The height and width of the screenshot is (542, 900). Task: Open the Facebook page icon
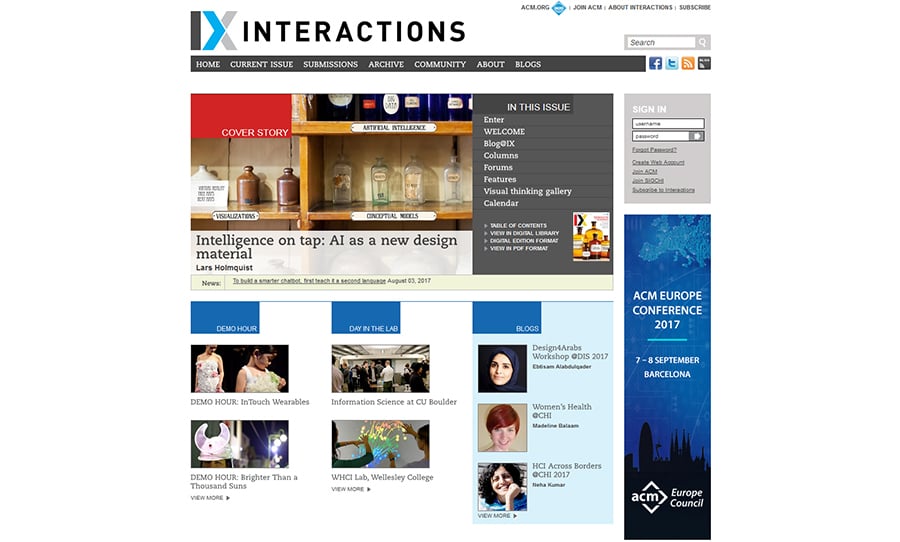(656, 64)
